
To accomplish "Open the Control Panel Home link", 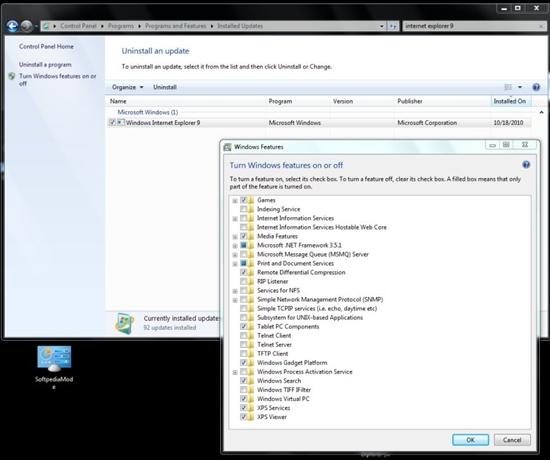I will click(46, 46).
